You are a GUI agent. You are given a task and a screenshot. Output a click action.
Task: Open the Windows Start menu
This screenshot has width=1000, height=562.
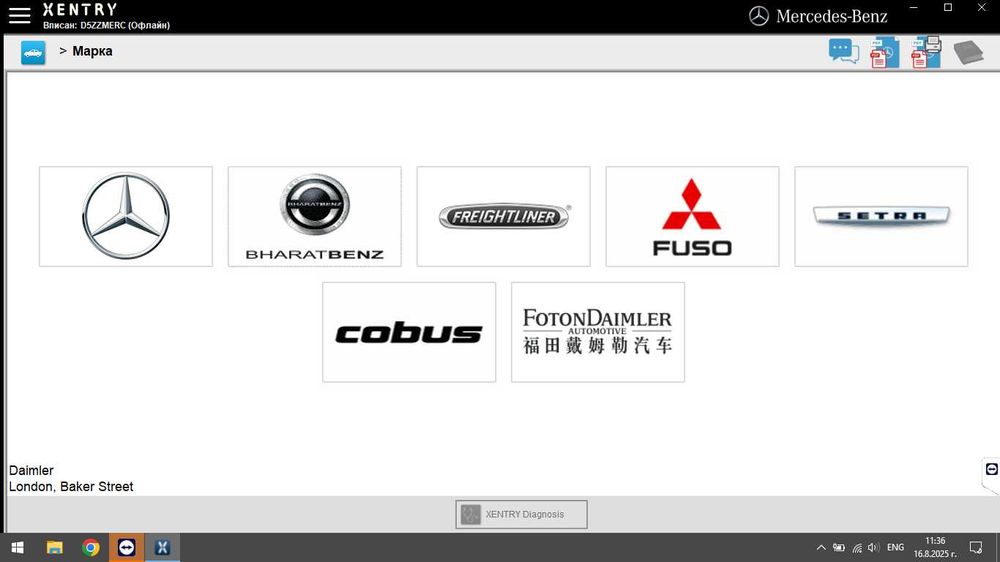(18, 547)
